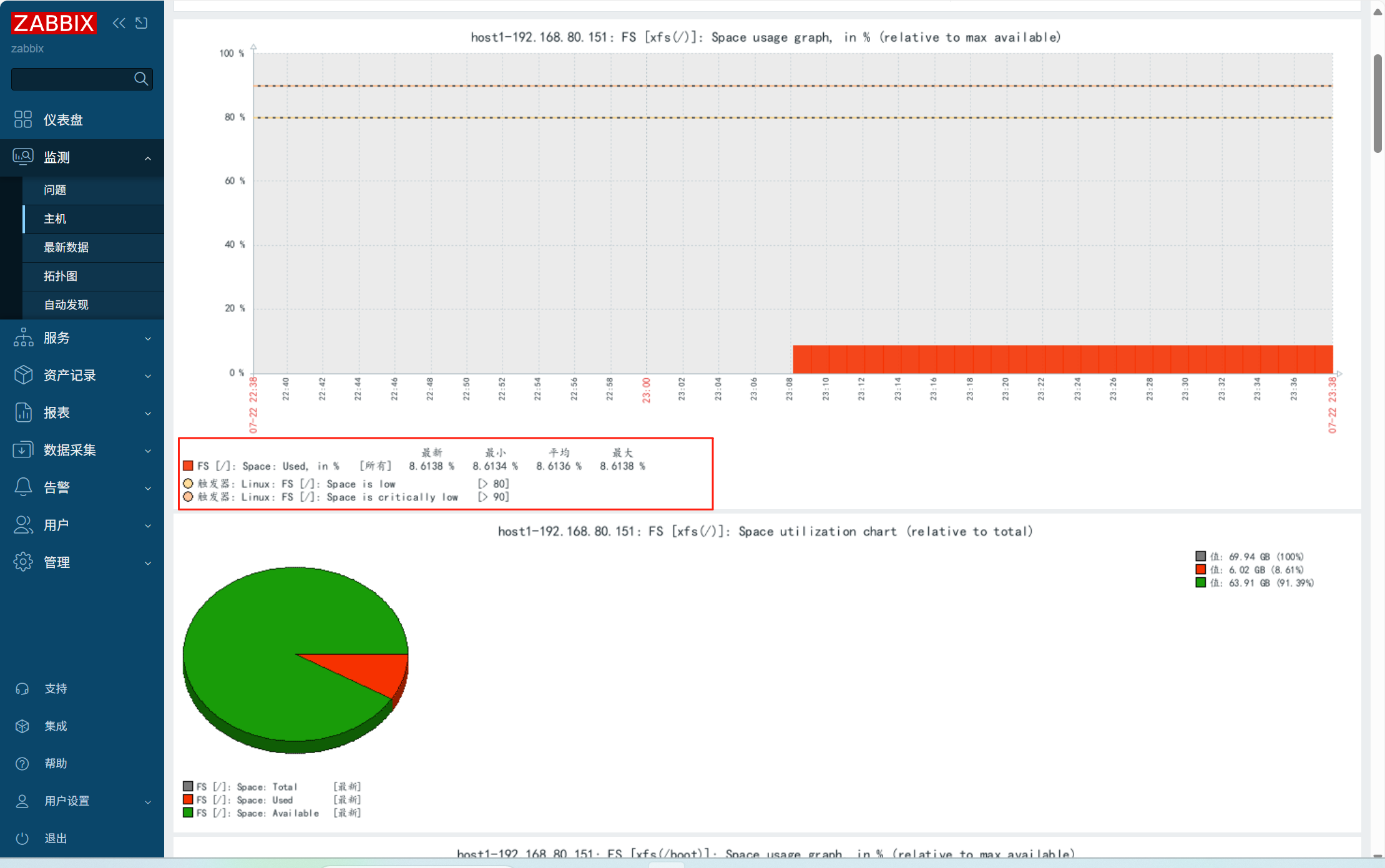1385x868 pixels.
Task: Collapse the 监测 menu chevron
Action: pyautogui.click(x=148, y=158)
